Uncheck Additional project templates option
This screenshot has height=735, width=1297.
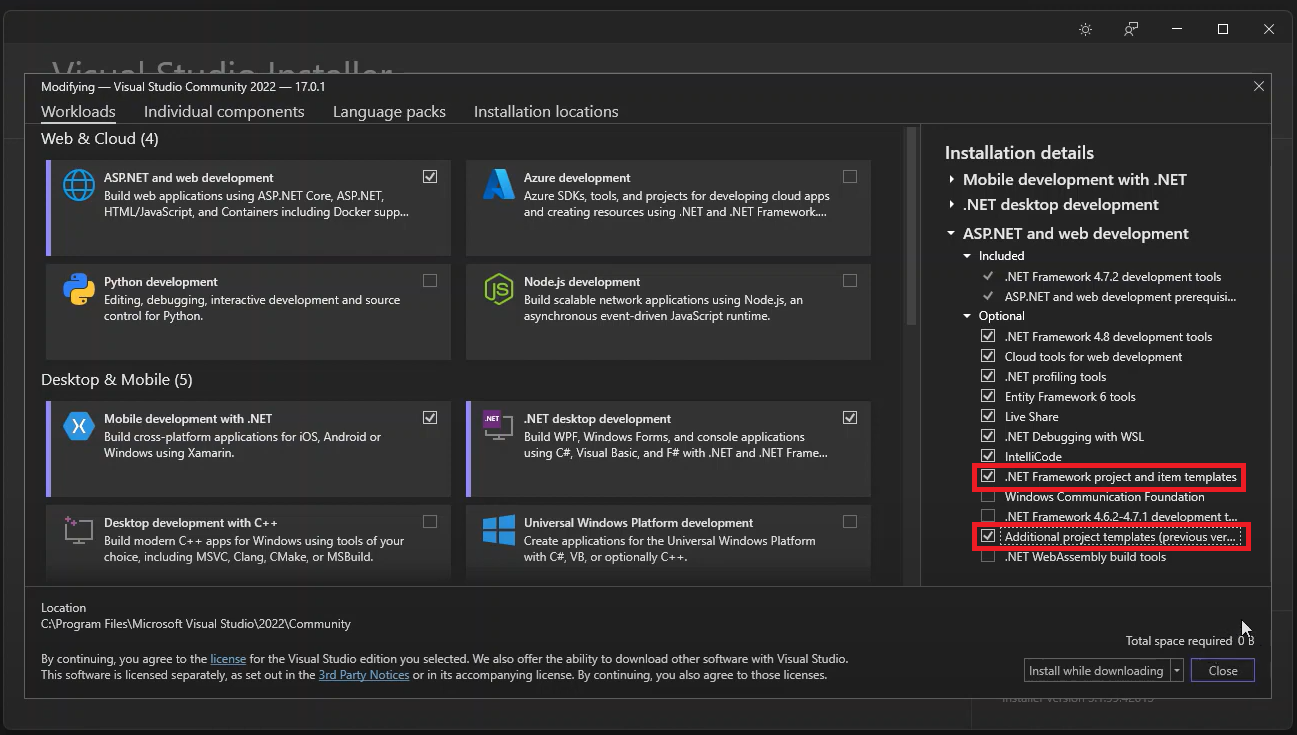(988, 537)
